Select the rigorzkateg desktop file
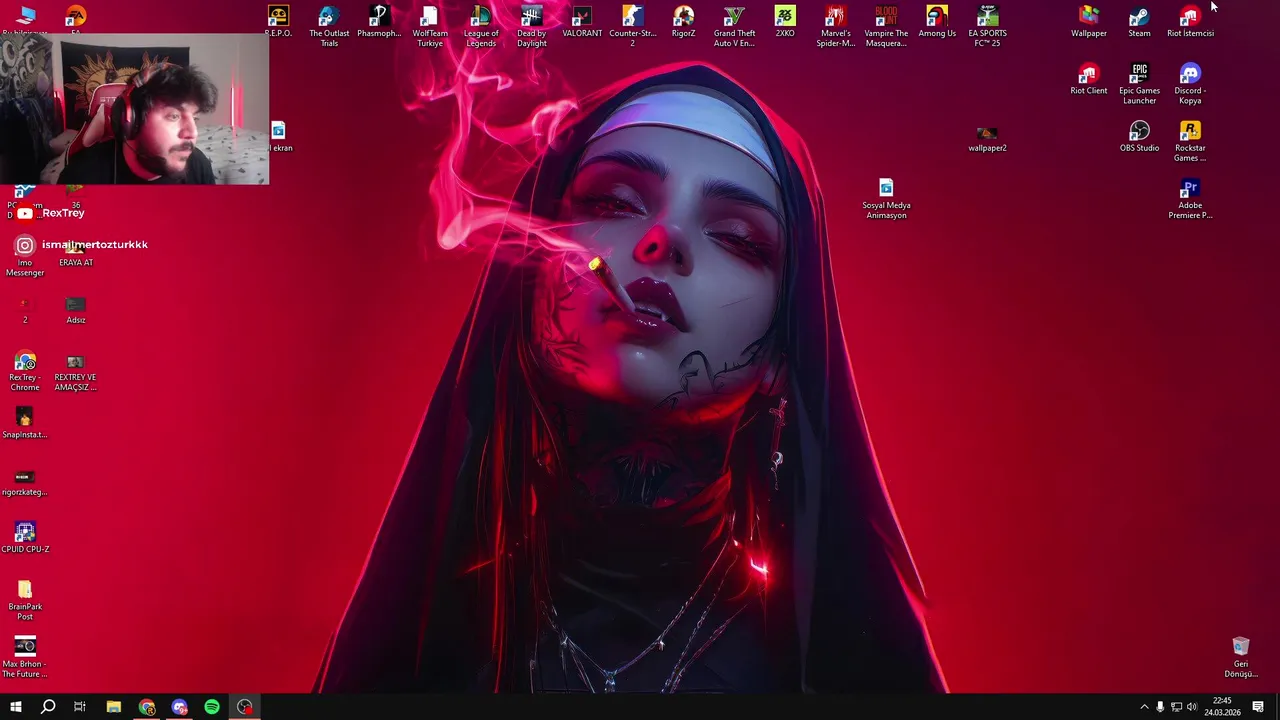 (x=25, y=481)
